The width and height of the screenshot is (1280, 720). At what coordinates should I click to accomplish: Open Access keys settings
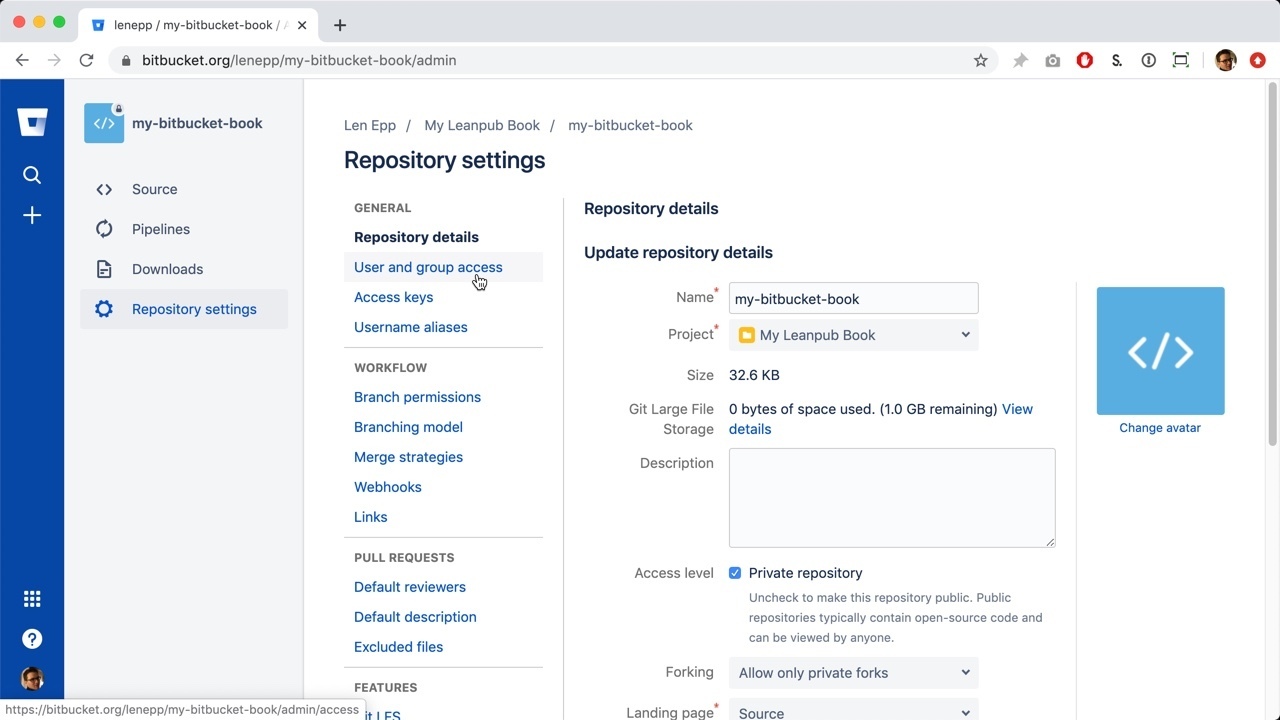tap(393, 297)
